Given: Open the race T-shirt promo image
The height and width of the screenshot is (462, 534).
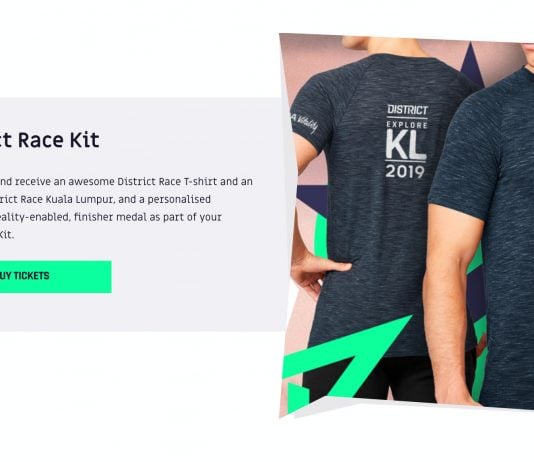Looking at the screenshot, I should coord(406,225).
